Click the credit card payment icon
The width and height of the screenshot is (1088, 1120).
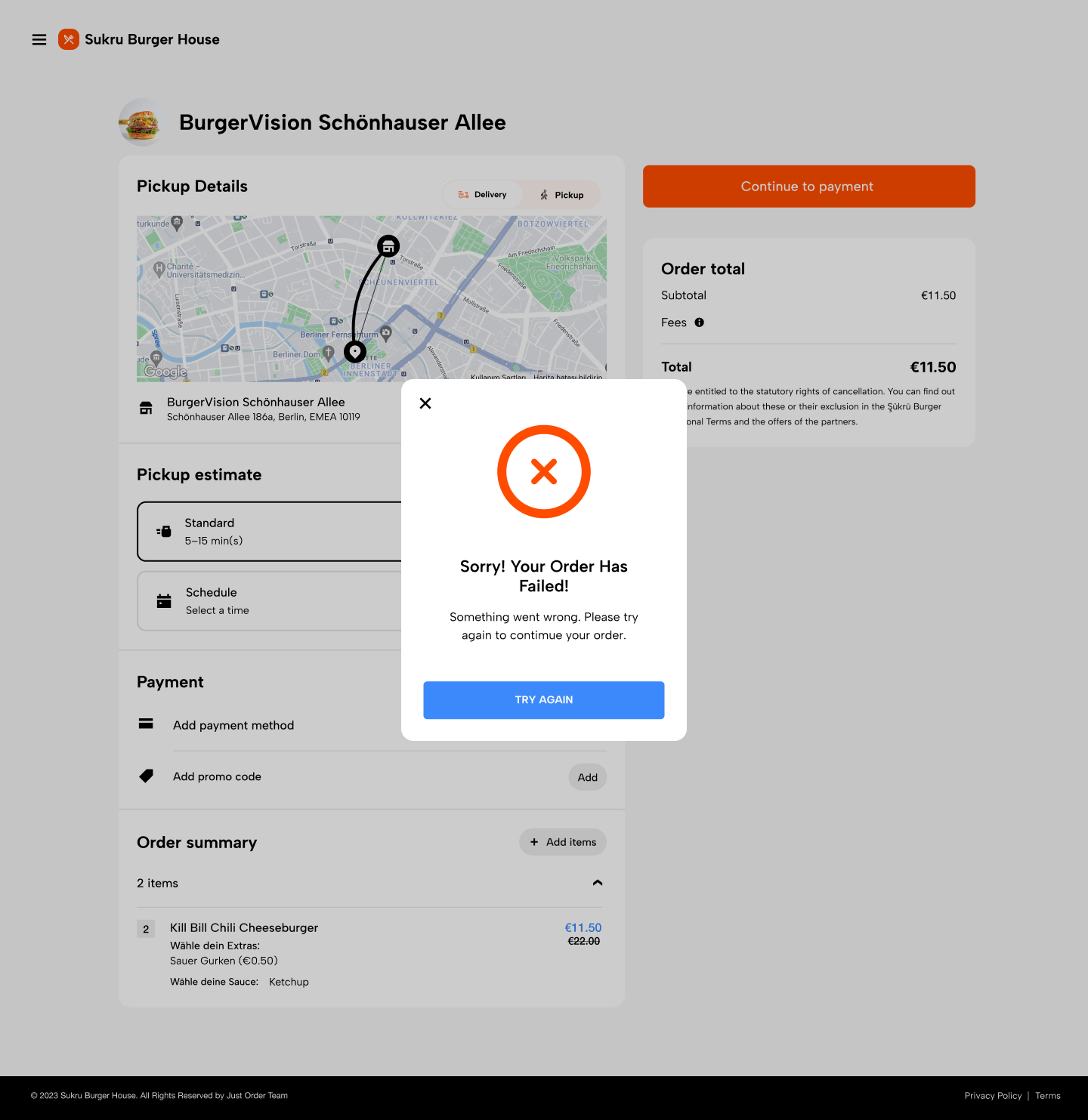(147, 724)
